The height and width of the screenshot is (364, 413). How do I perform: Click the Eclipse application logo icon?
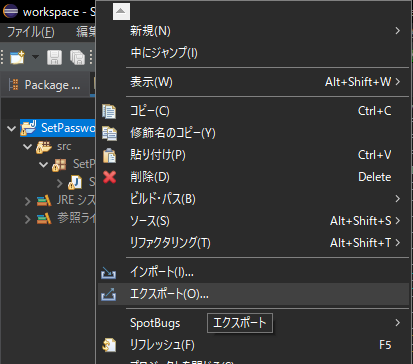pyautogui.click(x=10, y=11)
